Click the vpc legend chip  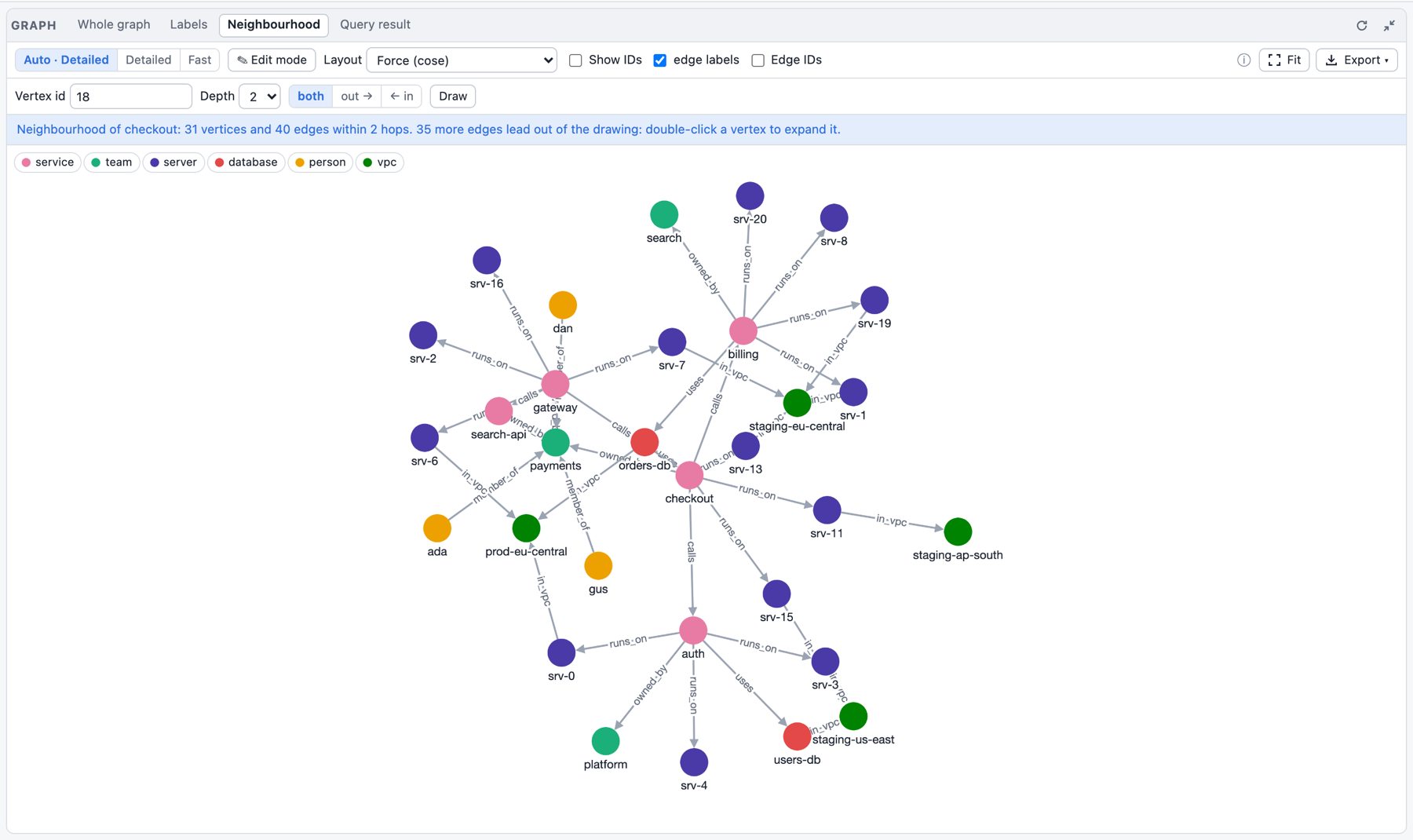380,163
